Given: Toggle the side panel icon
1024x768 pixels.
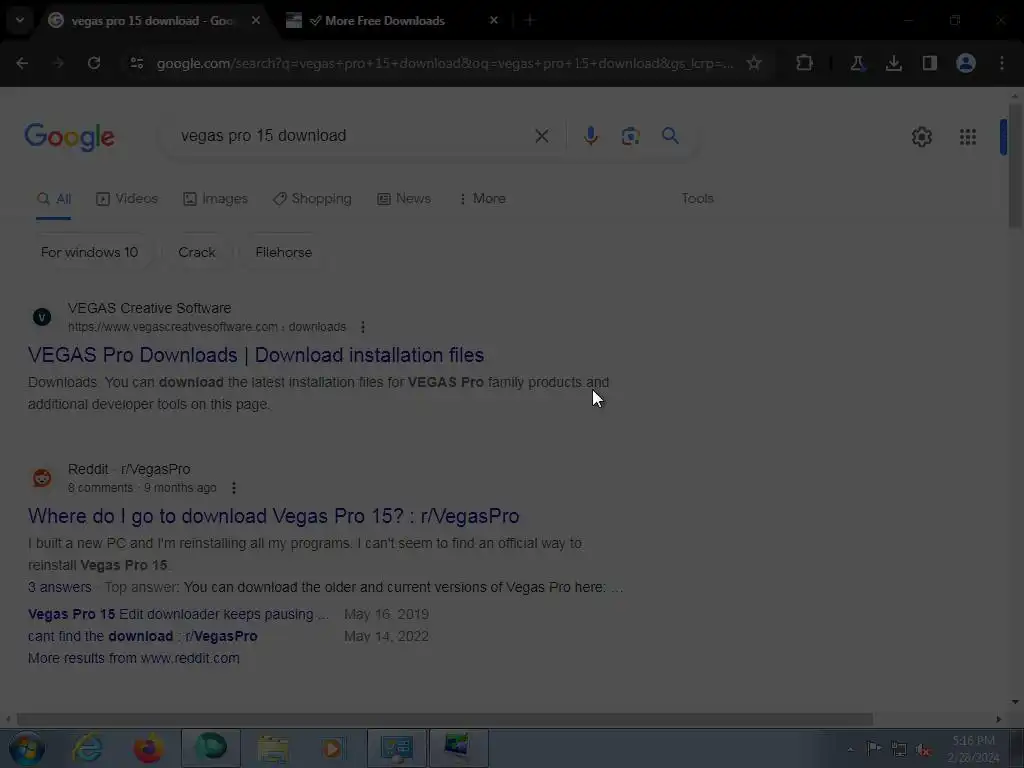Looking at the screenshot, I should point(929,63).
